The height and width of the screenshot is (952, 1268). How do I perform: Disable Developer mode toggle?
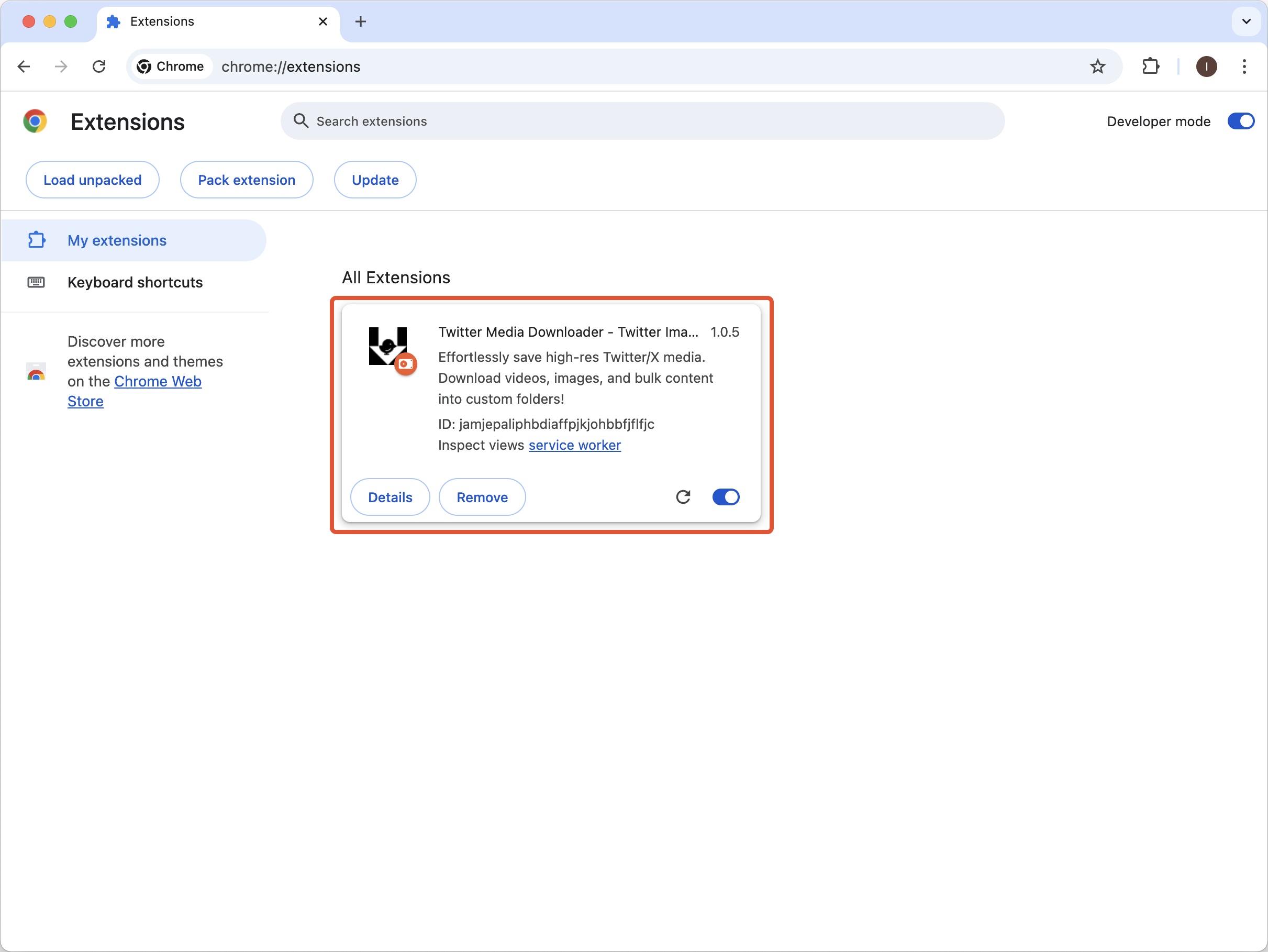[x=1240, y=121]
